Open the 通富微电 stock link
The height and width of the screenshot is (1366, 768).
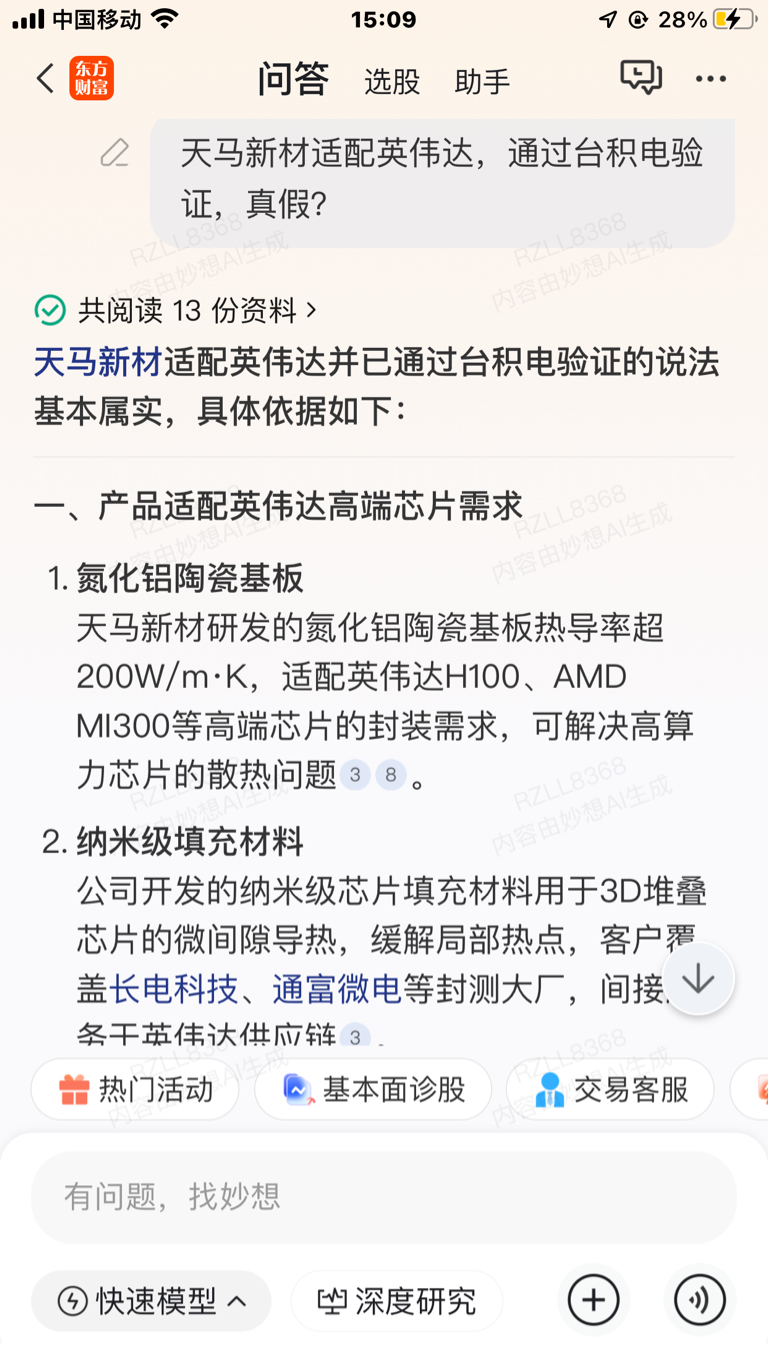pyautogui.click(x=336, y=989)
